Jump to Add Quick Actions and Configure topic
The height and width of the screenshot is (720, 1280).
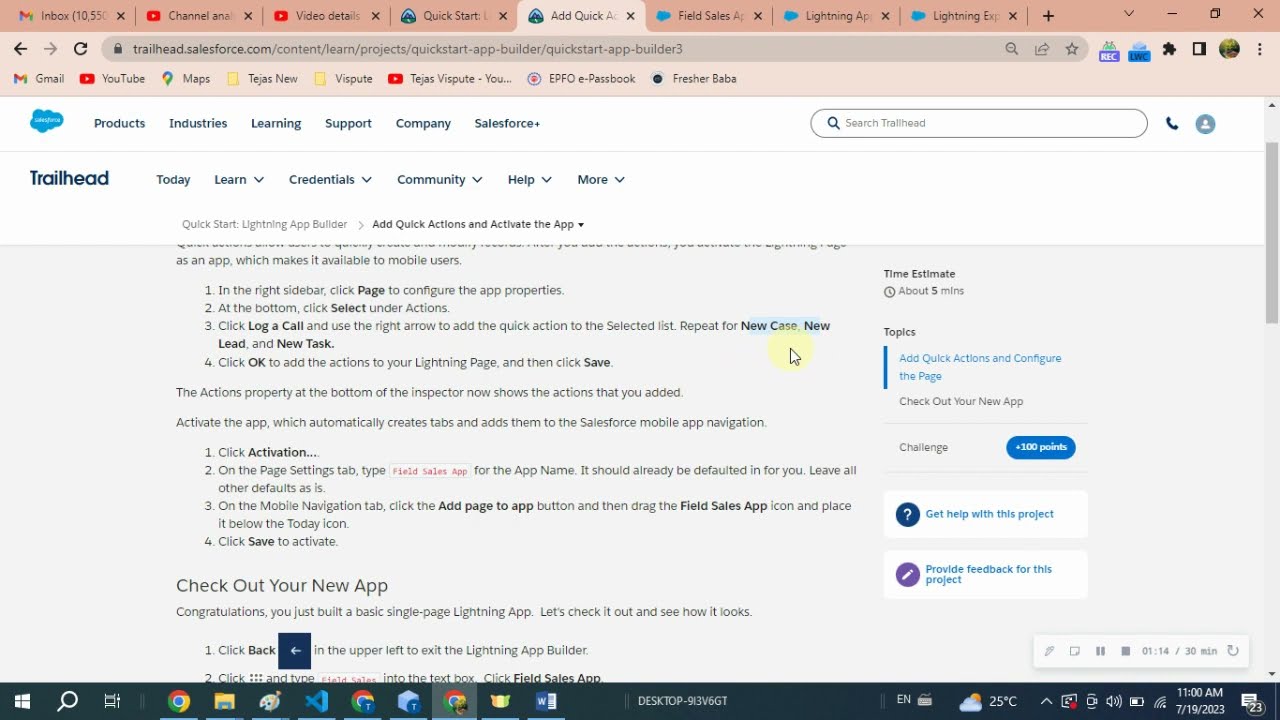tap(980, 367)
